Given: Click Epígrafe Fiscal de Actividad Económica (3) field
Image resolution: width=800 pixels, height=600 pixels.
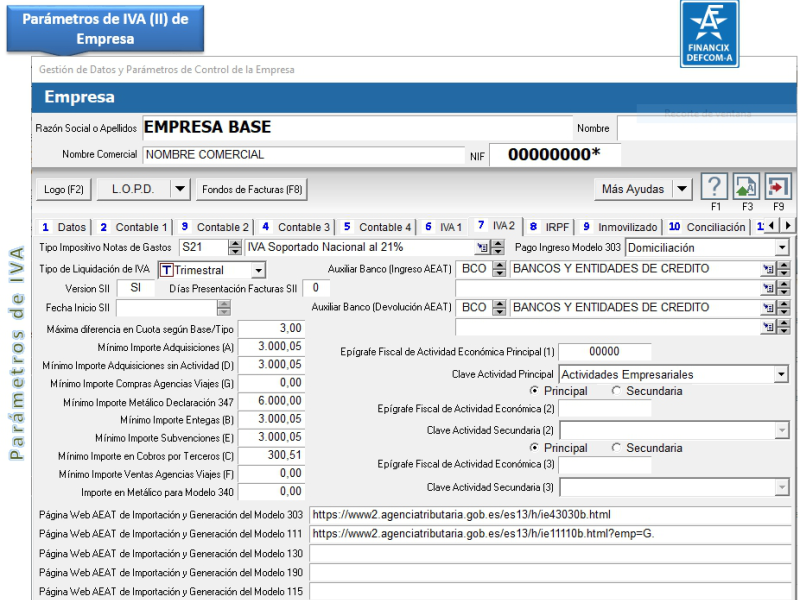Looking at the screenshot, I should 605,464.
